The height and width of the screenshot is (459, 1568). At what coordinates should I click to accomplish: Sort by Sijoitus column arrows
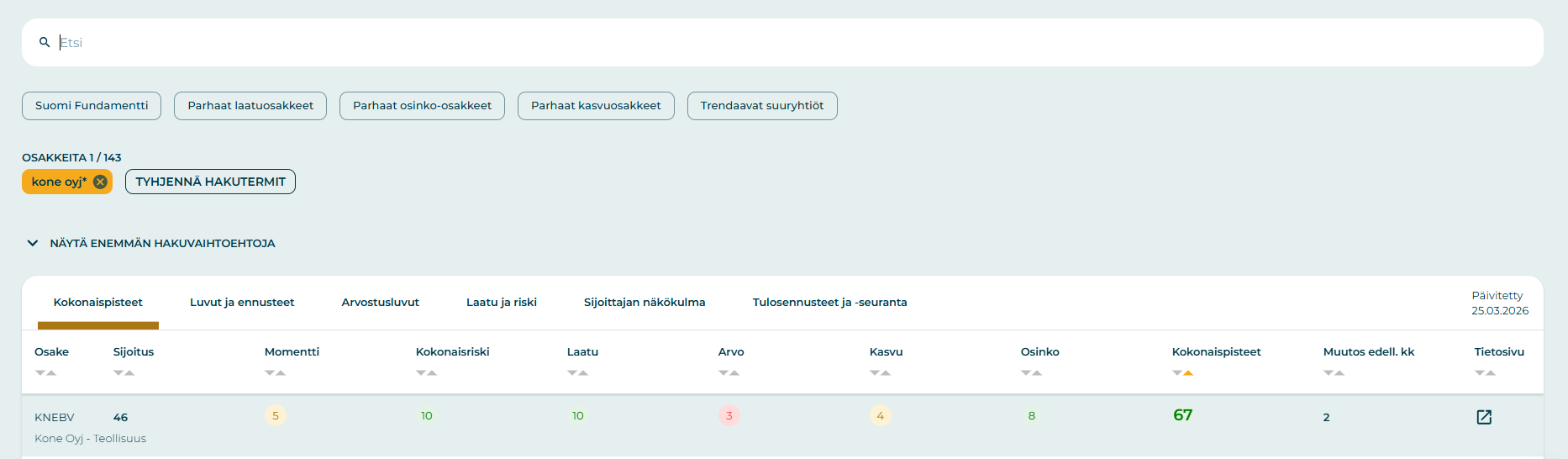[x=124, y=372]
